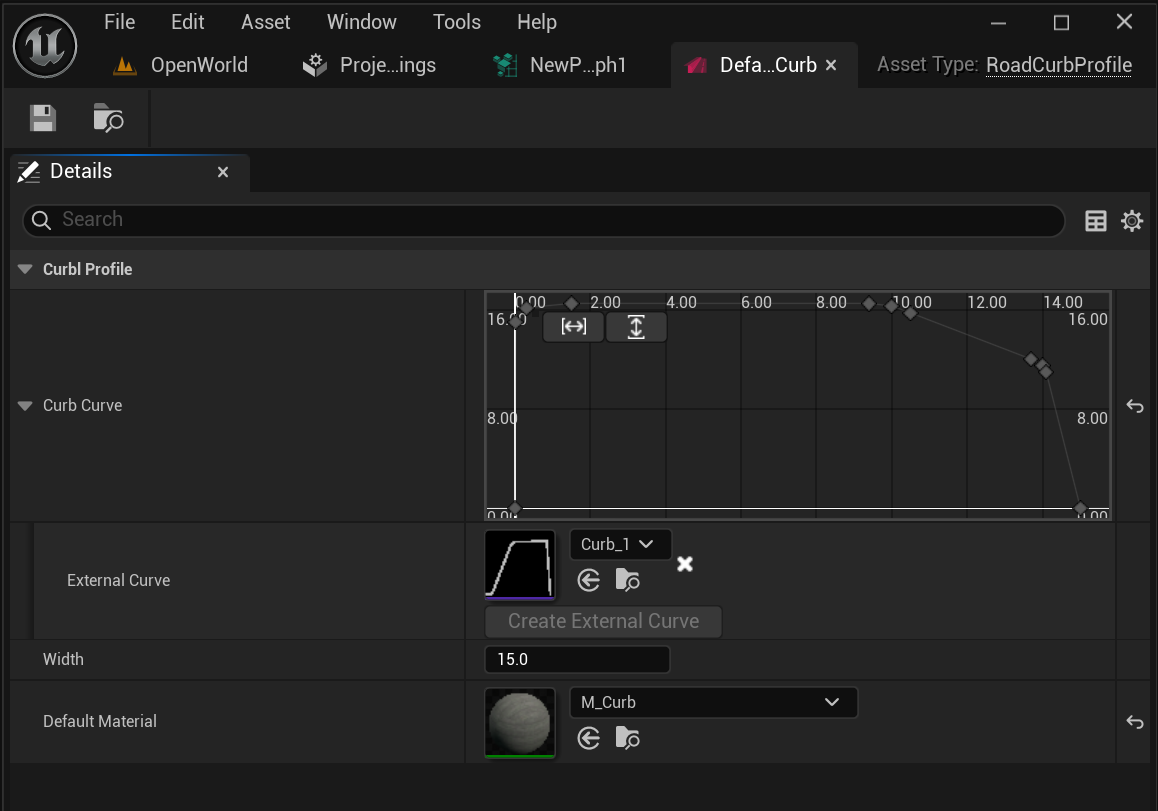Use selected asset for Default Material
1158x811 pixels.
click(589, 738)
